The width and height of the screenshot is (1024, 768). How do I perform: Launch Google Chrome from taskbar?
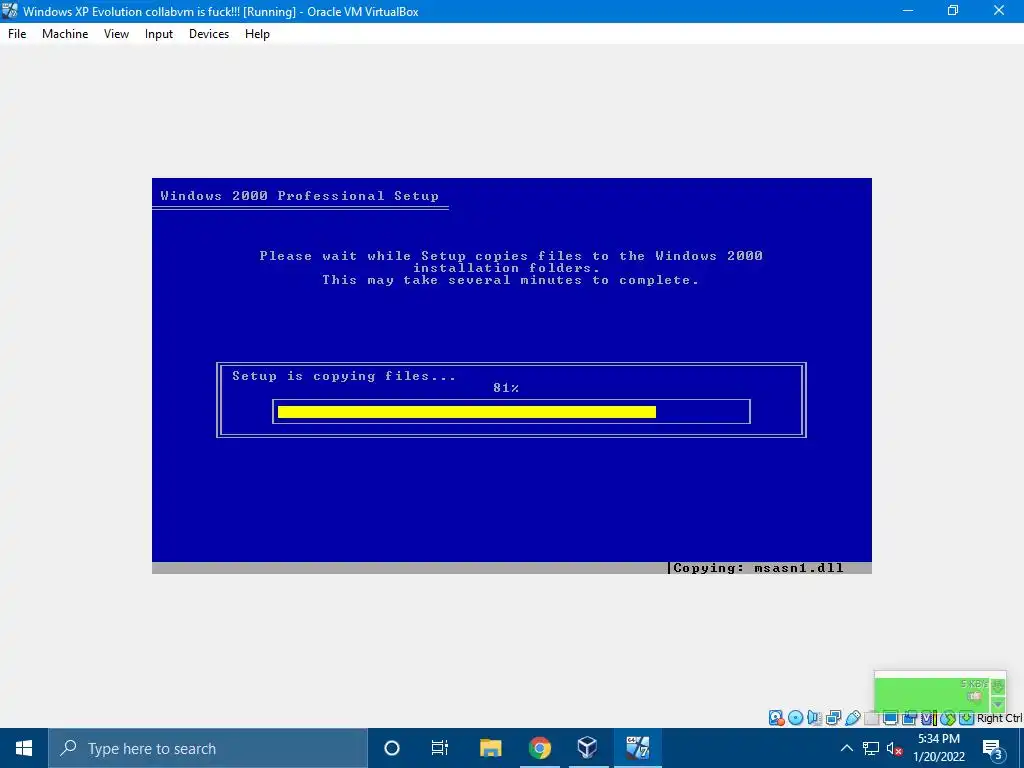[x=539, y=748]
